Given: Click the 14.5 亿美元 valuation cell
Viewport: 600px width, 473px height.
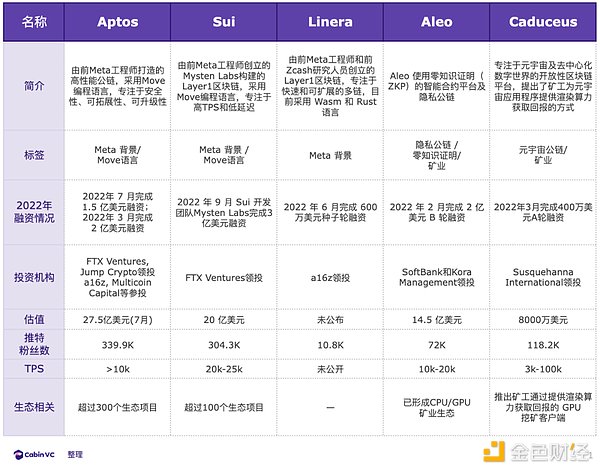Looking at the screenshot, I should tap(437, 320).
